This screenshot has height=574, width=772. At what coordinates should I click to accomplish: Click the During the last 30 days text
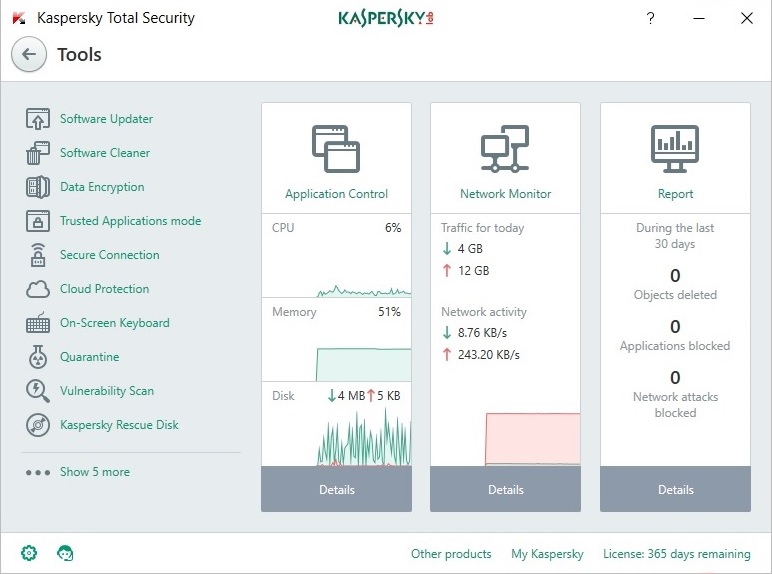675,236
